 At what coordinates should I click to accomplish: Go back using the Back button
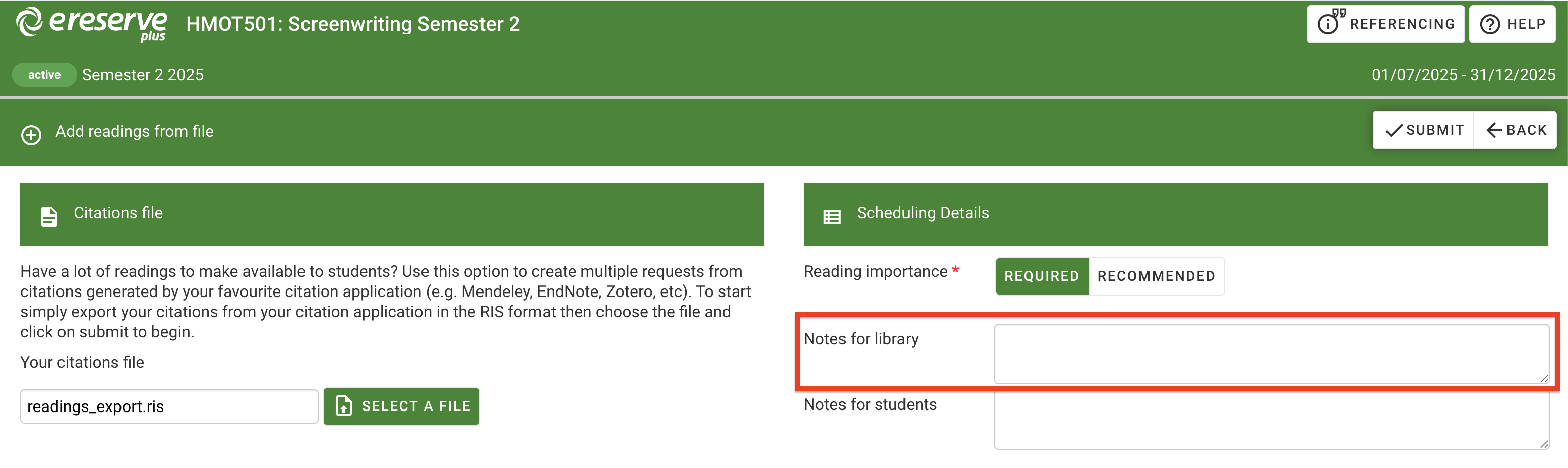click(x=1515, y=130)
